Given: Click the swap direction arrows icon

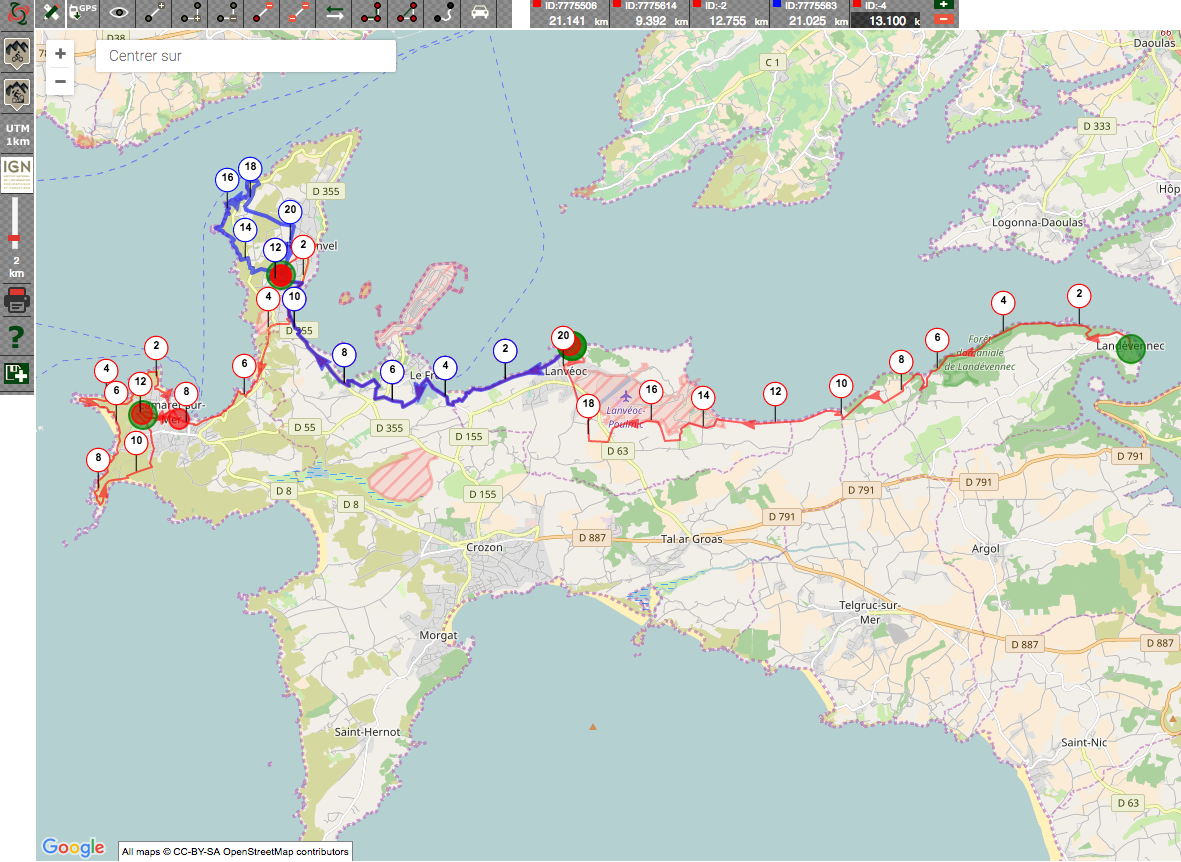Looking at the screenshot, I should pos(335,12).
